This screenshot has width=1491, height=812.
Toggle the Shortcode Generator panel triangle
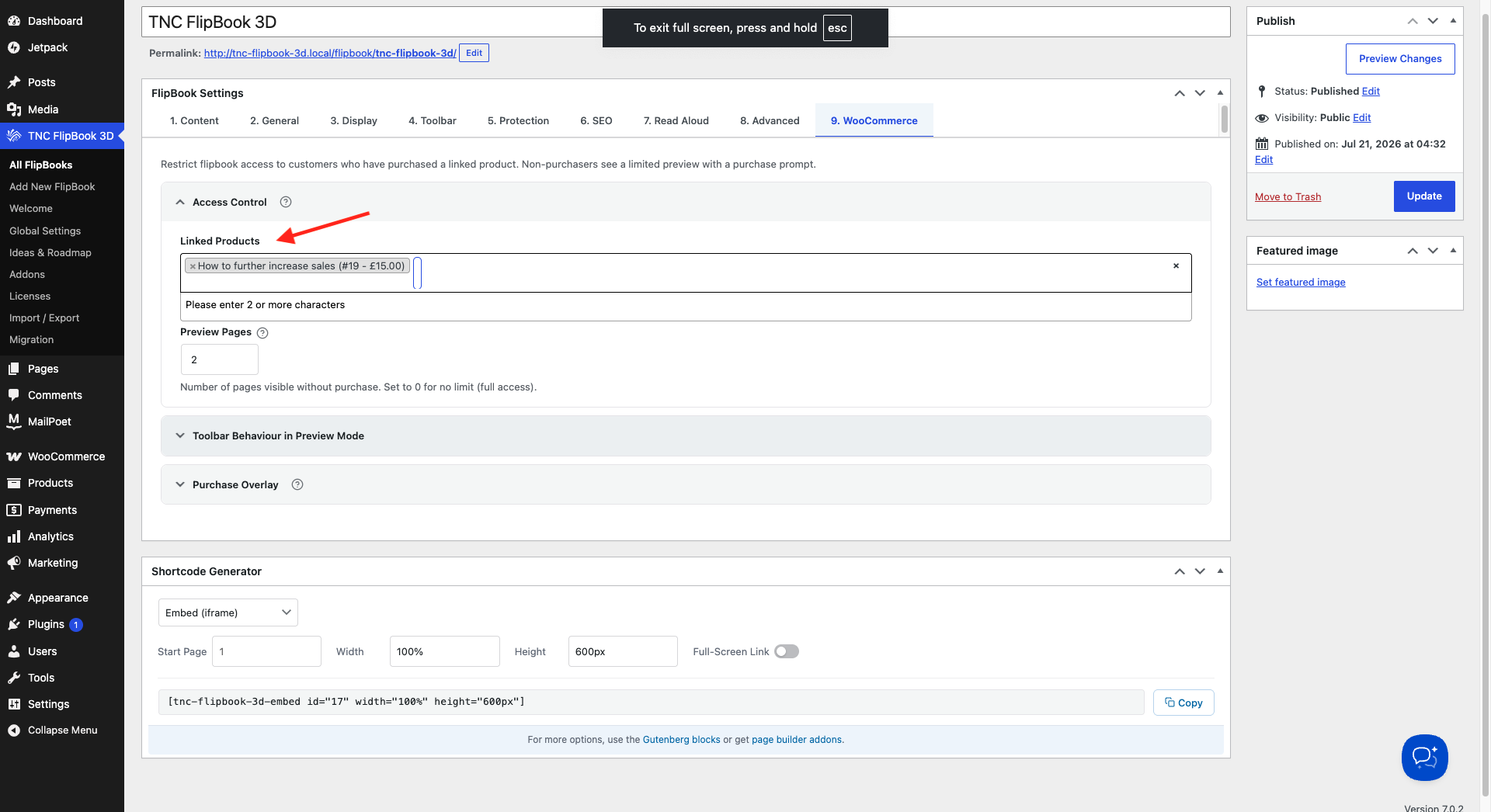click(x=1220, y=571)
